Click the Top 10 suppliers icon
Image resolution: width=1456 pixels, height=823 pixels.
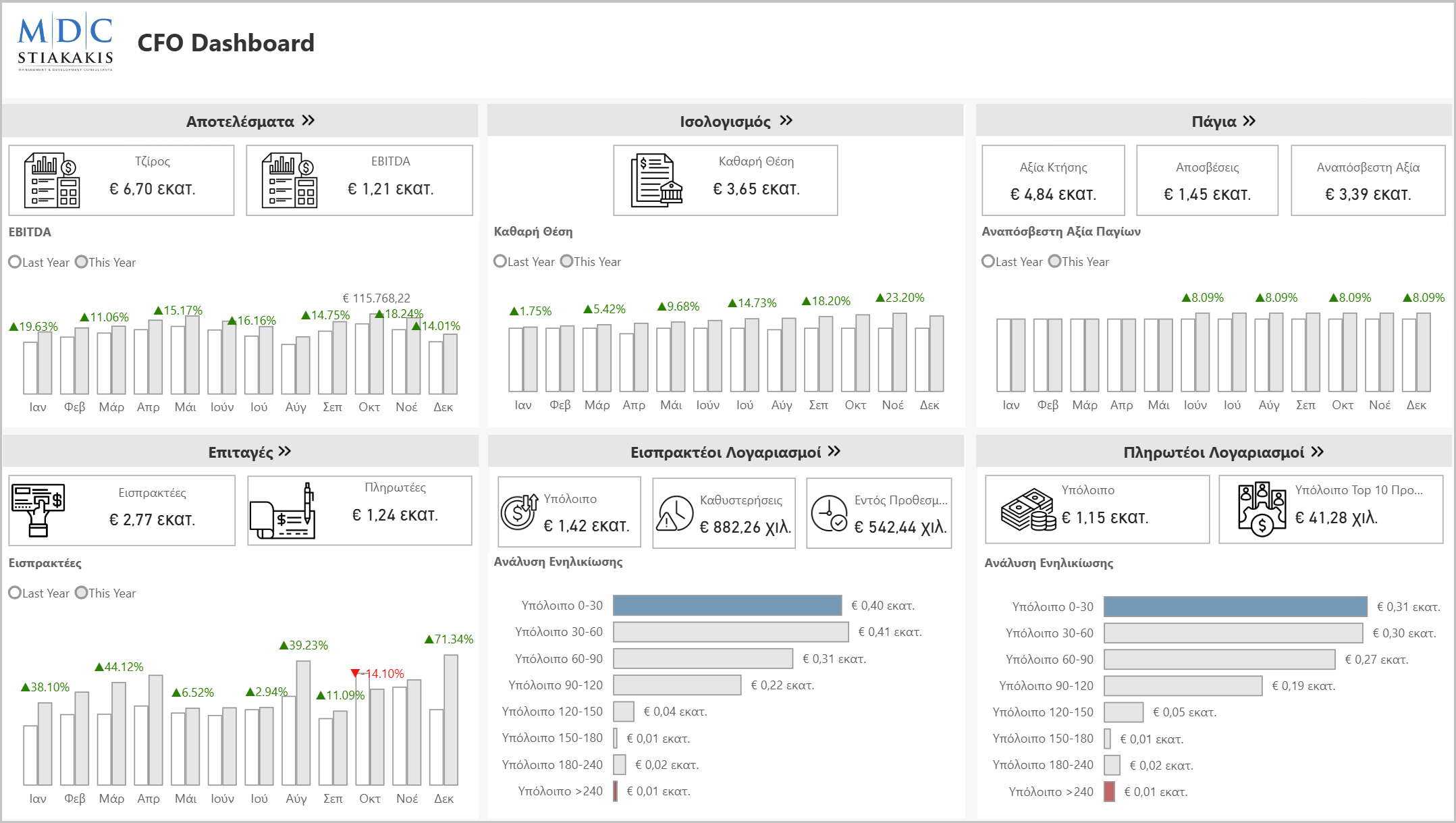(x=1262, y=509)
